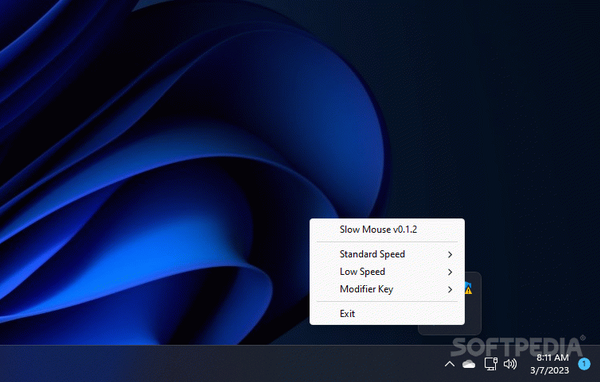
Task: Click the warning shield icon in tray overflow
Action: (468, 288)
